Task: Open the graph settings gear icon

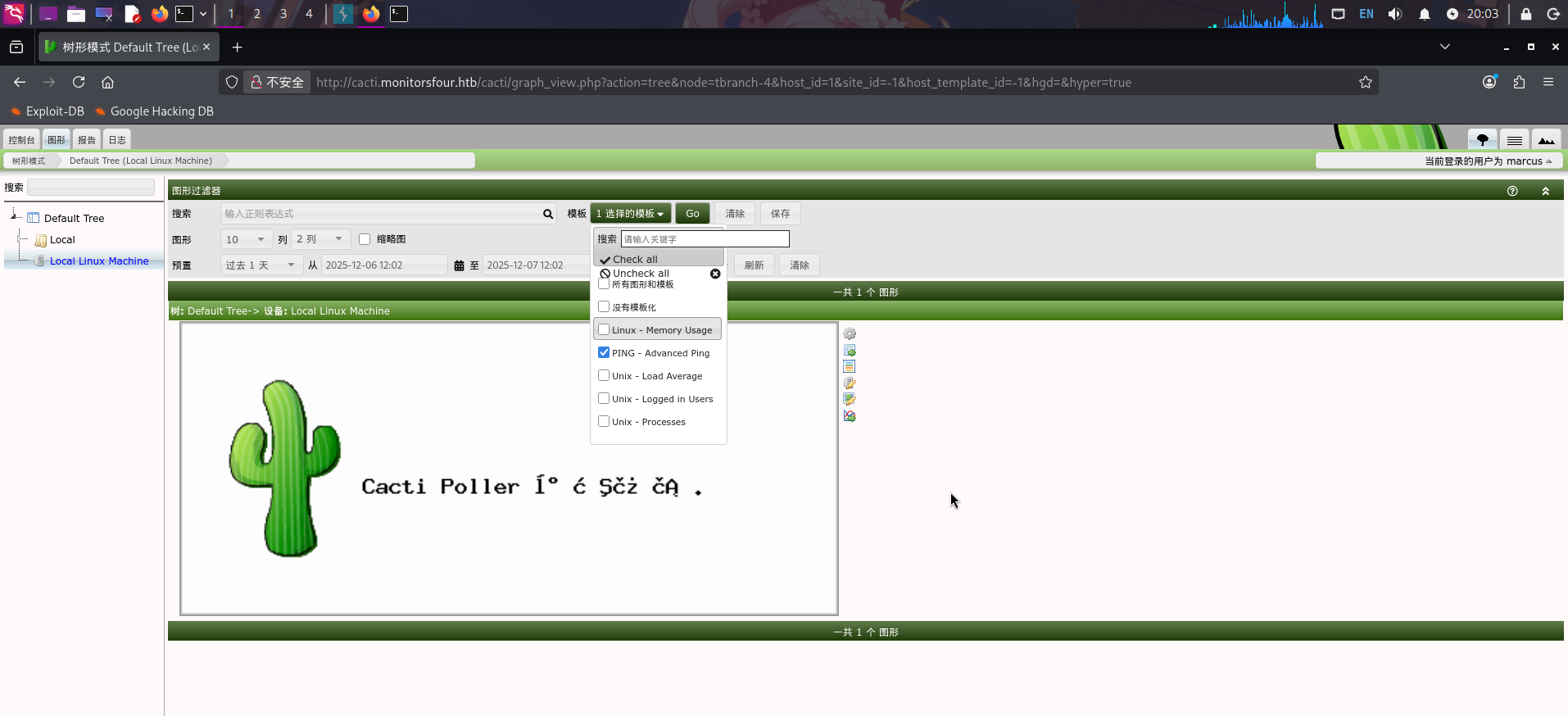Action: (x=850, y=334)
